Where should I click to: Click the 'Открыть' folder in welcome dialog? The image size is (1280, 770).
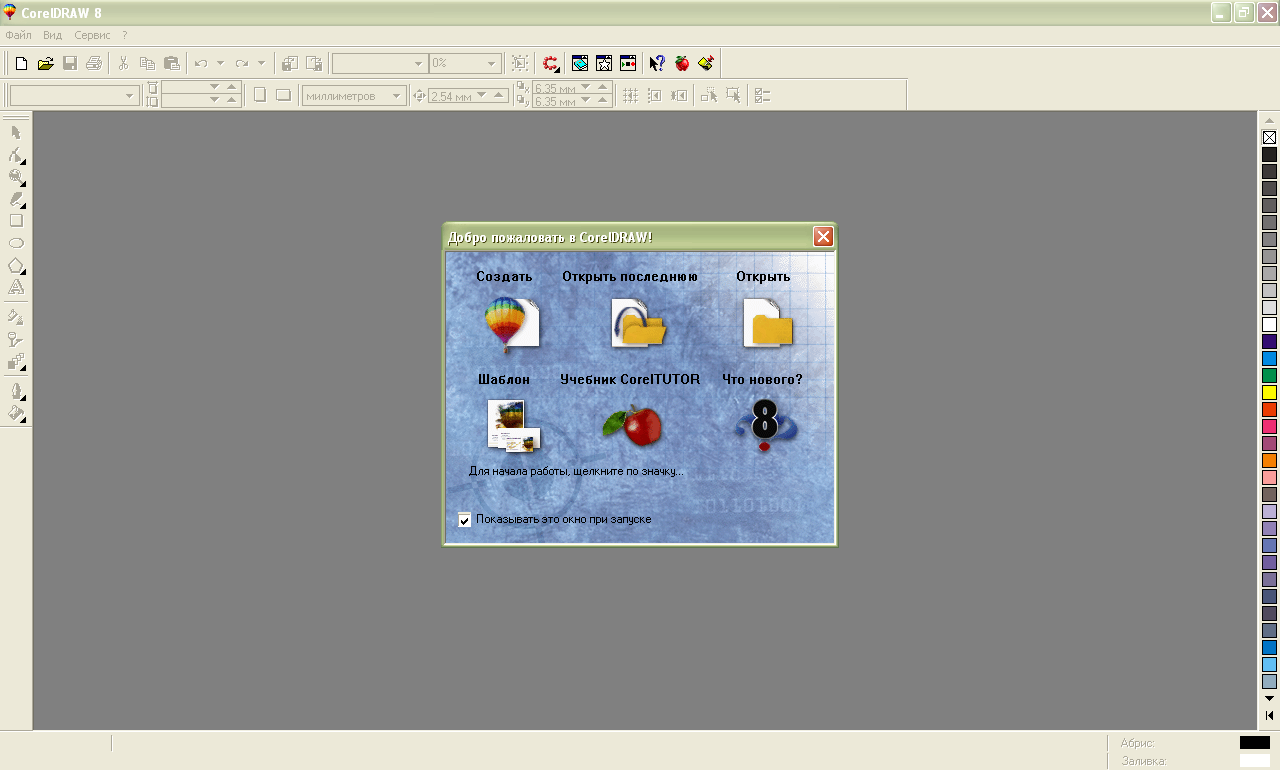(x=767, y=323)
